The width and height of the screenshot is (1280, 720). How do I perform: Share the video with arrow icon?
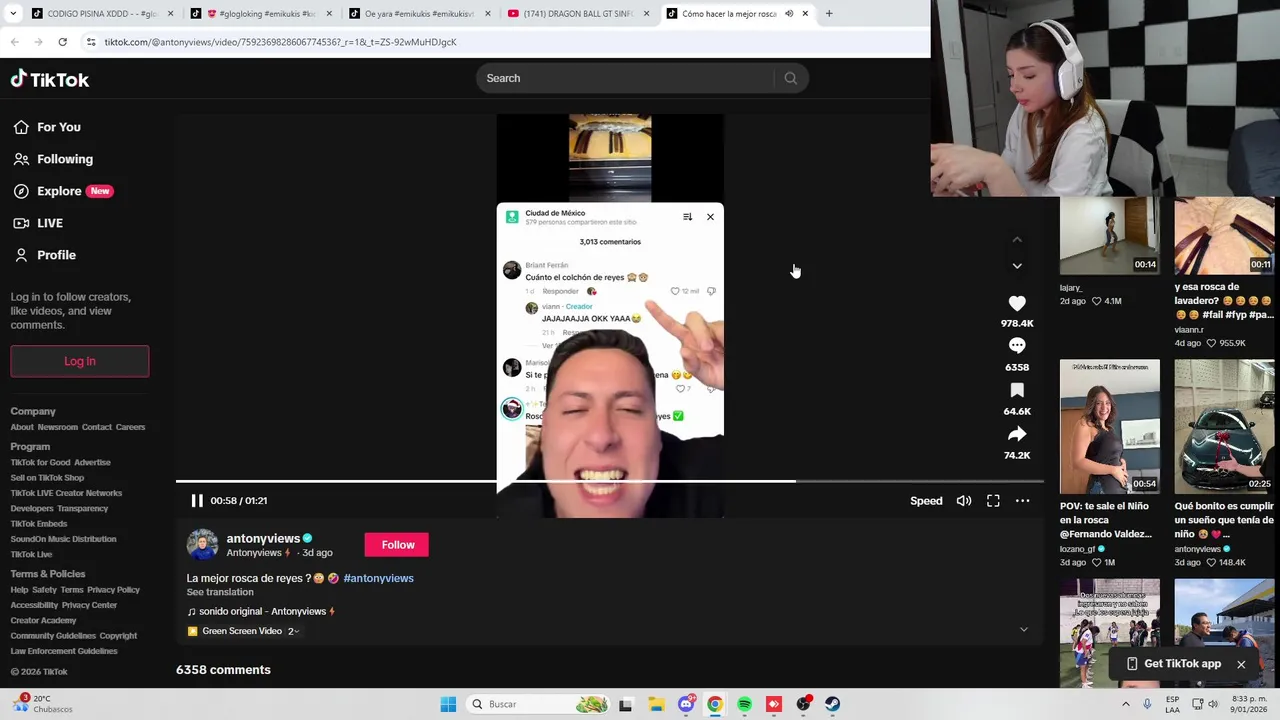click(x=1017, y=434)
